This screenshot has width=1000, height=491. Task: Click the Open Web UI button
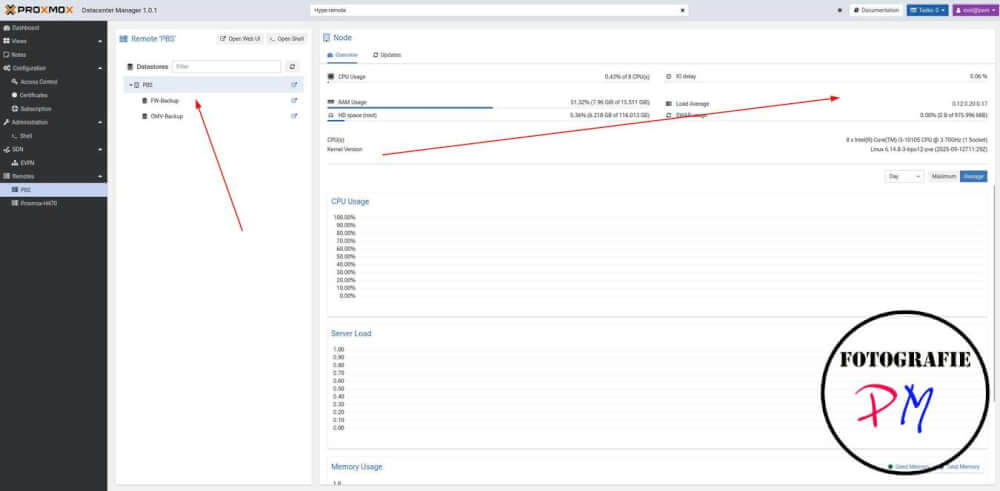(x=240, y=39)
